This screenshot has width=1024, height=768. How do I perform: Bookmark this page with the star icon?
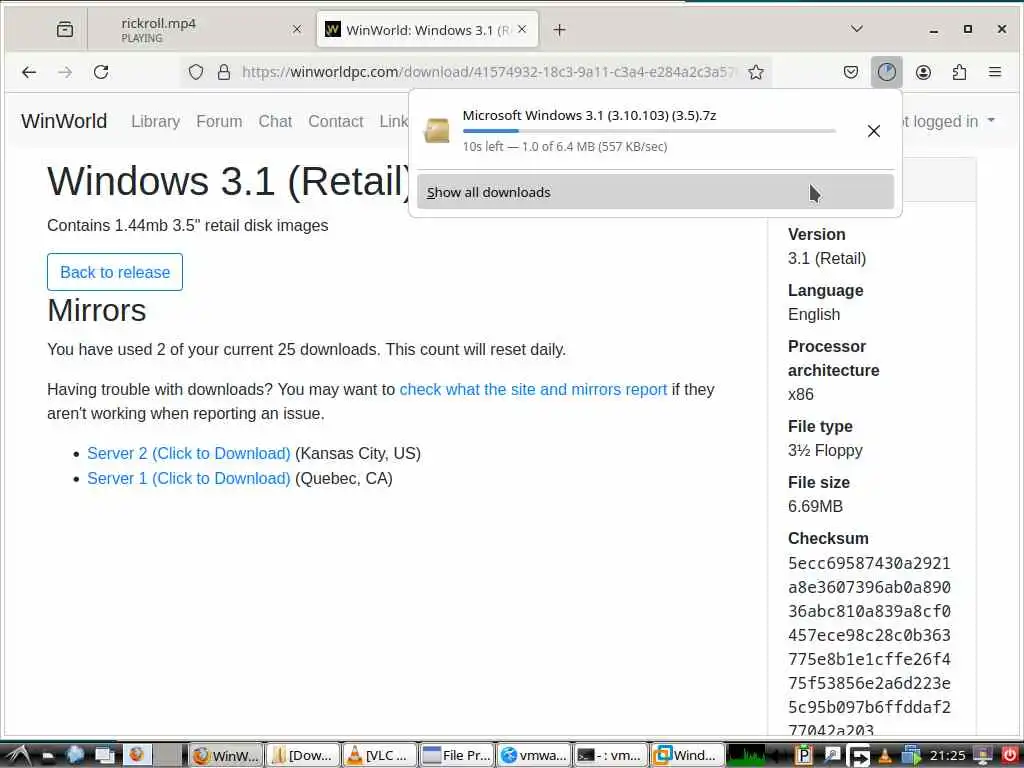tap(756, 72)
